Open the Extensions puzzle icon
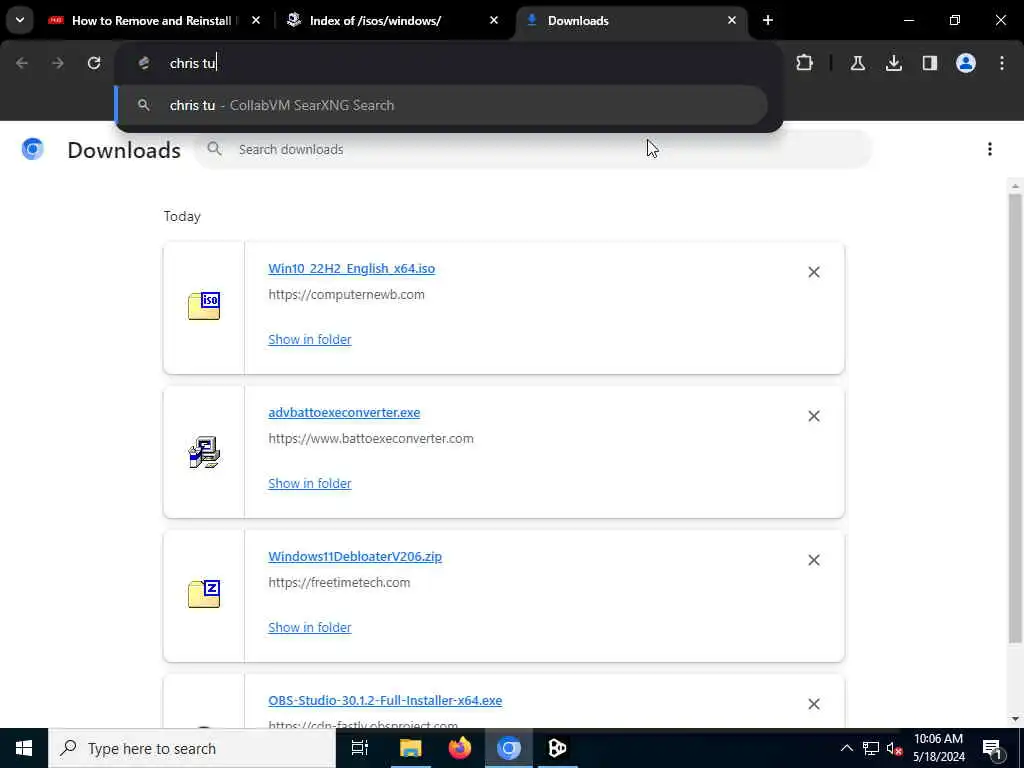 coord(805,63)
